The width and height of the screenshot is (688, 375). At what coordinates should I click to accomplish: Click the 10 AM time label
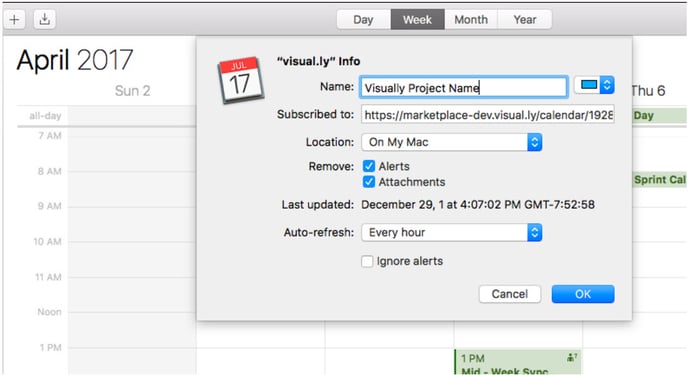coord(47,242)
